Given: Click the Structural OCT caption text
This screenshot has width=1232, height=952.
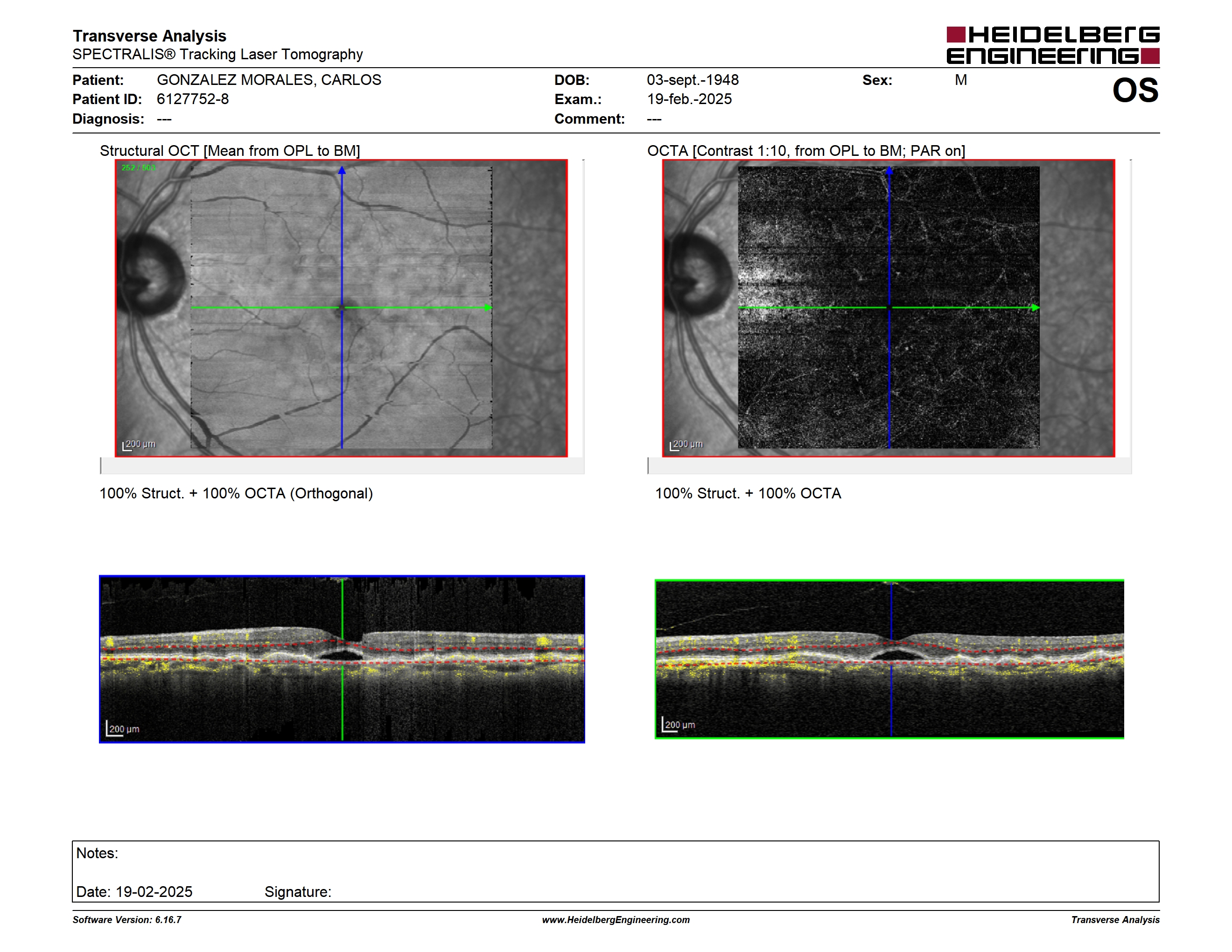Looking at the screenshot, I should (230, 151).
